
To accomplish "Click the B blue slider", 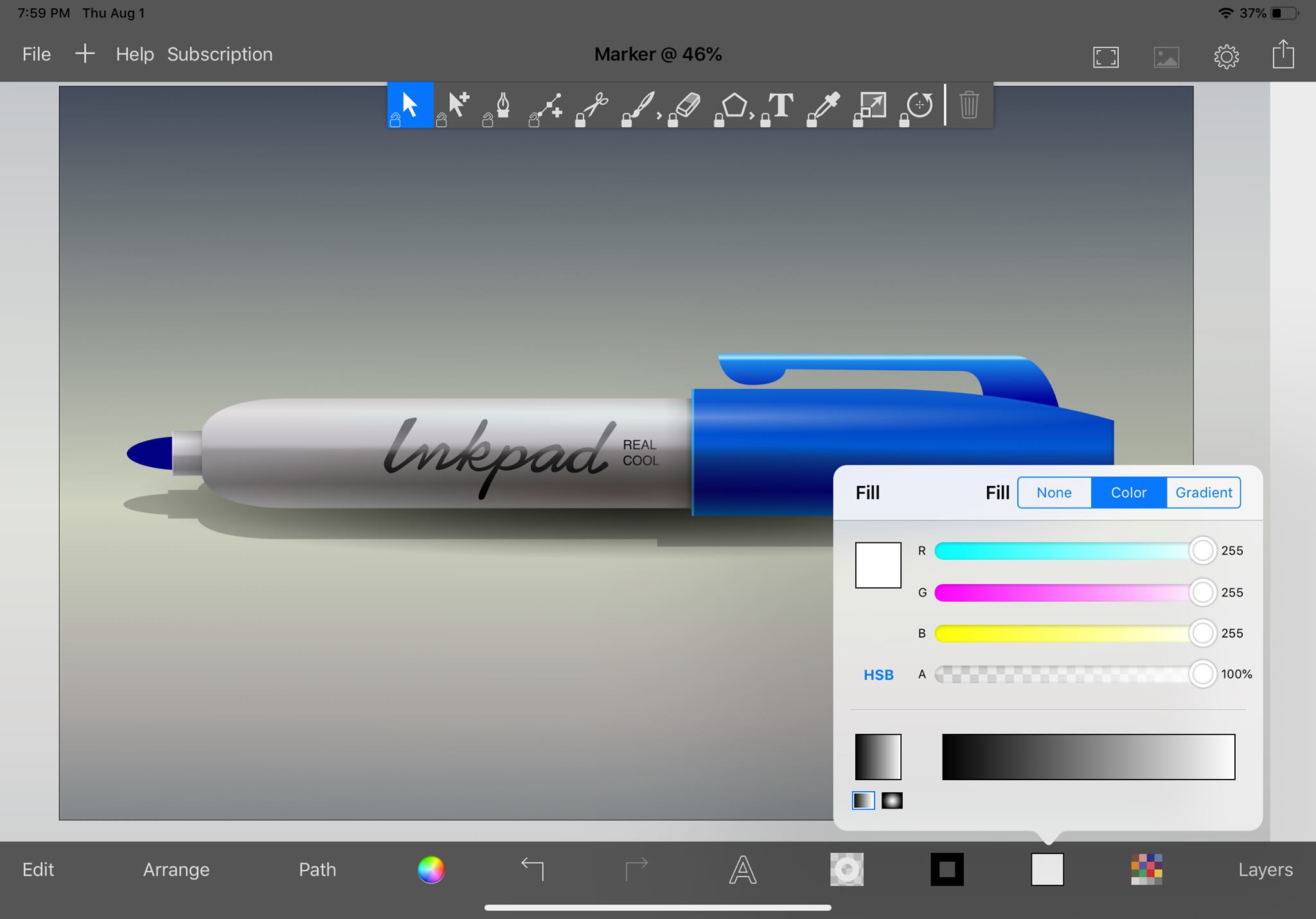I will (x=1075, y=633).
